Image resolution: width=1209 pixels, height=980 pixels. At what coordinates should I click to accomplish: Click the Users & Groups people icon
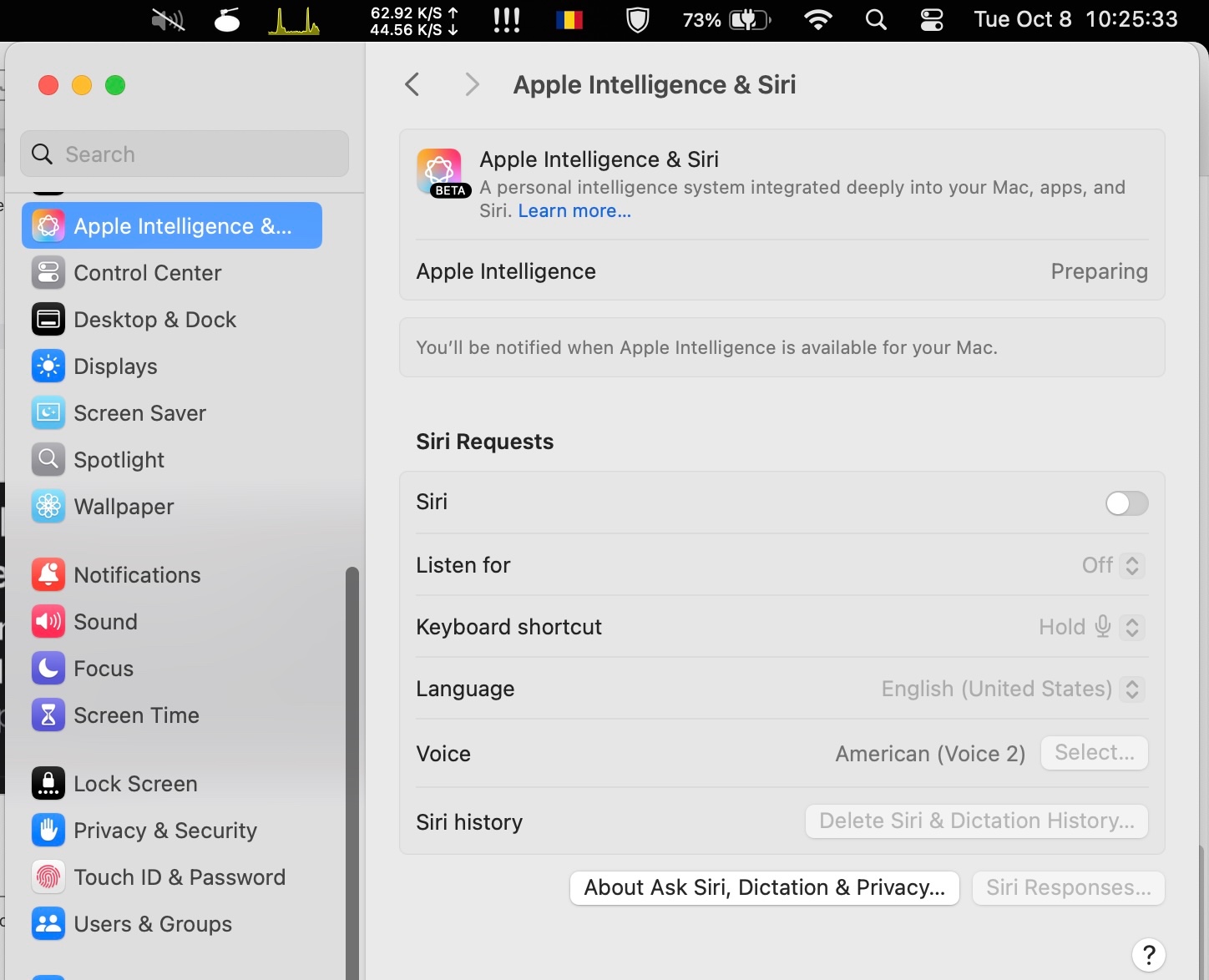click(x=48, y=923)
